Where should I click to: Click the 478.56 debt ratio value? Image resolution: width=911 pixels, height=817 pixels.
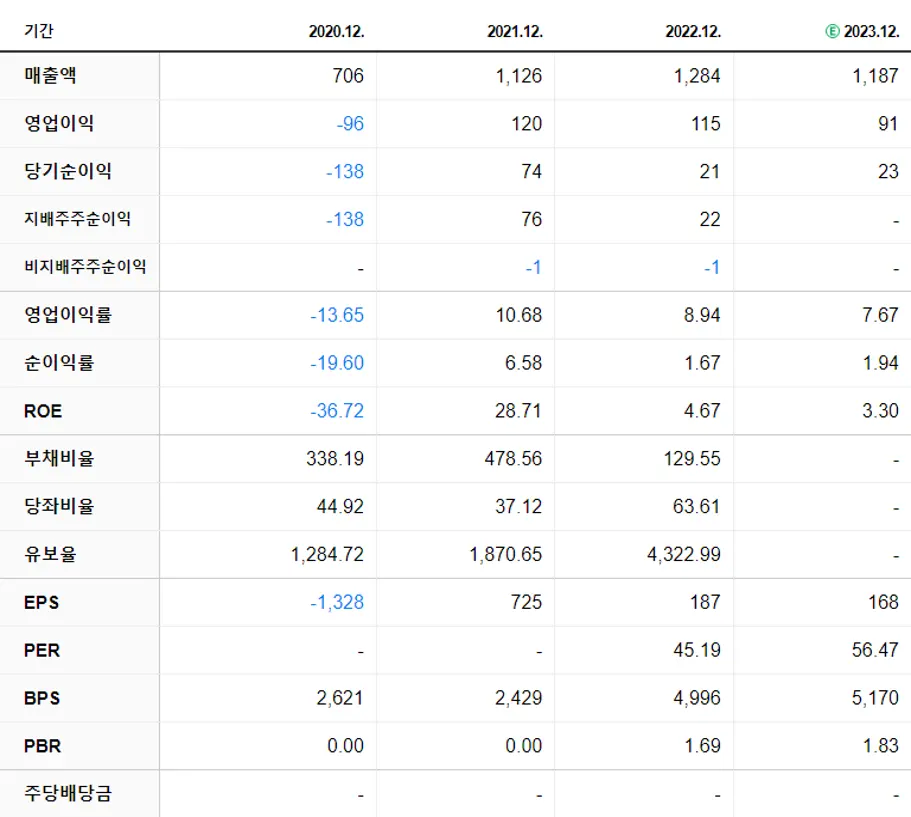pyautogui.click(x=514, y=458)
